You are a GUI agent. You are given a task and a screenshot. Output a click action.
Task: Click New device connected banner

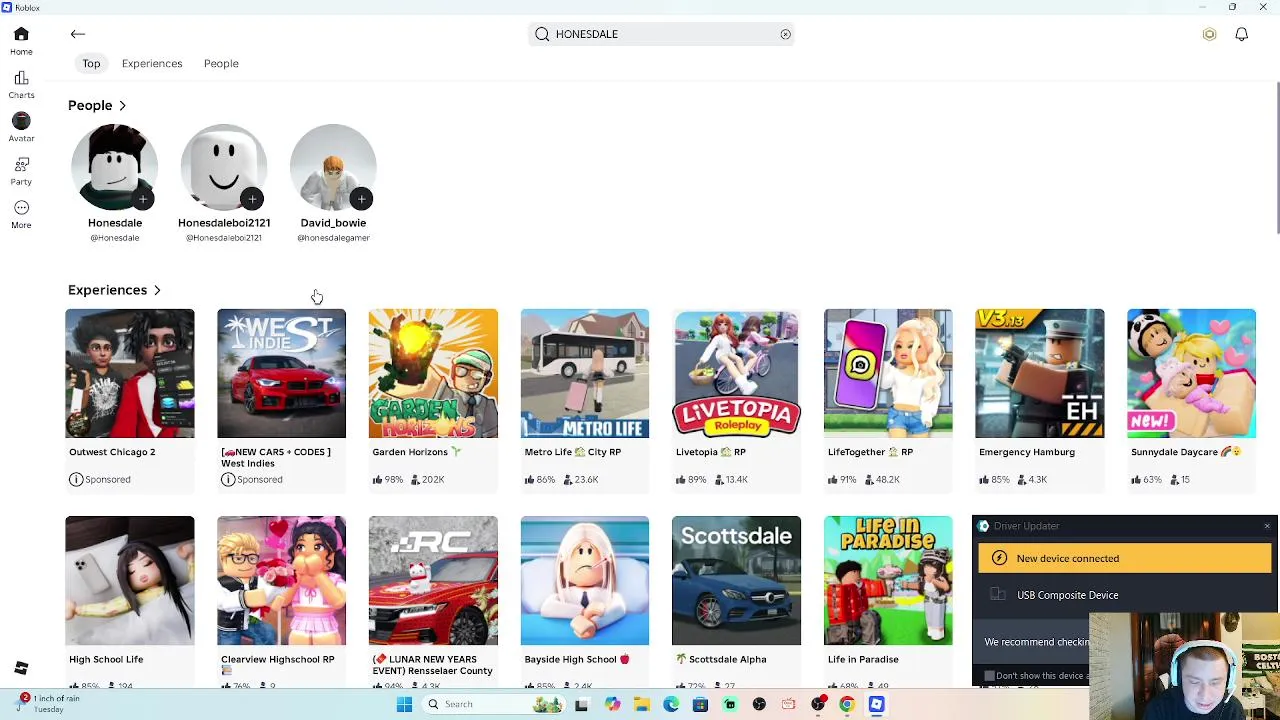[x=1125, y=559]
